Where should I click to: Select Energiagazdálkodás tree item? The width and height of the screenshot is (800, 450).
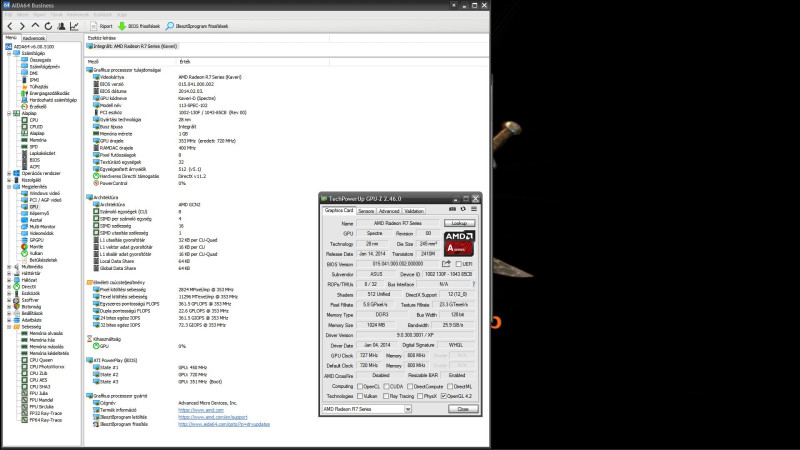(49, 93)
